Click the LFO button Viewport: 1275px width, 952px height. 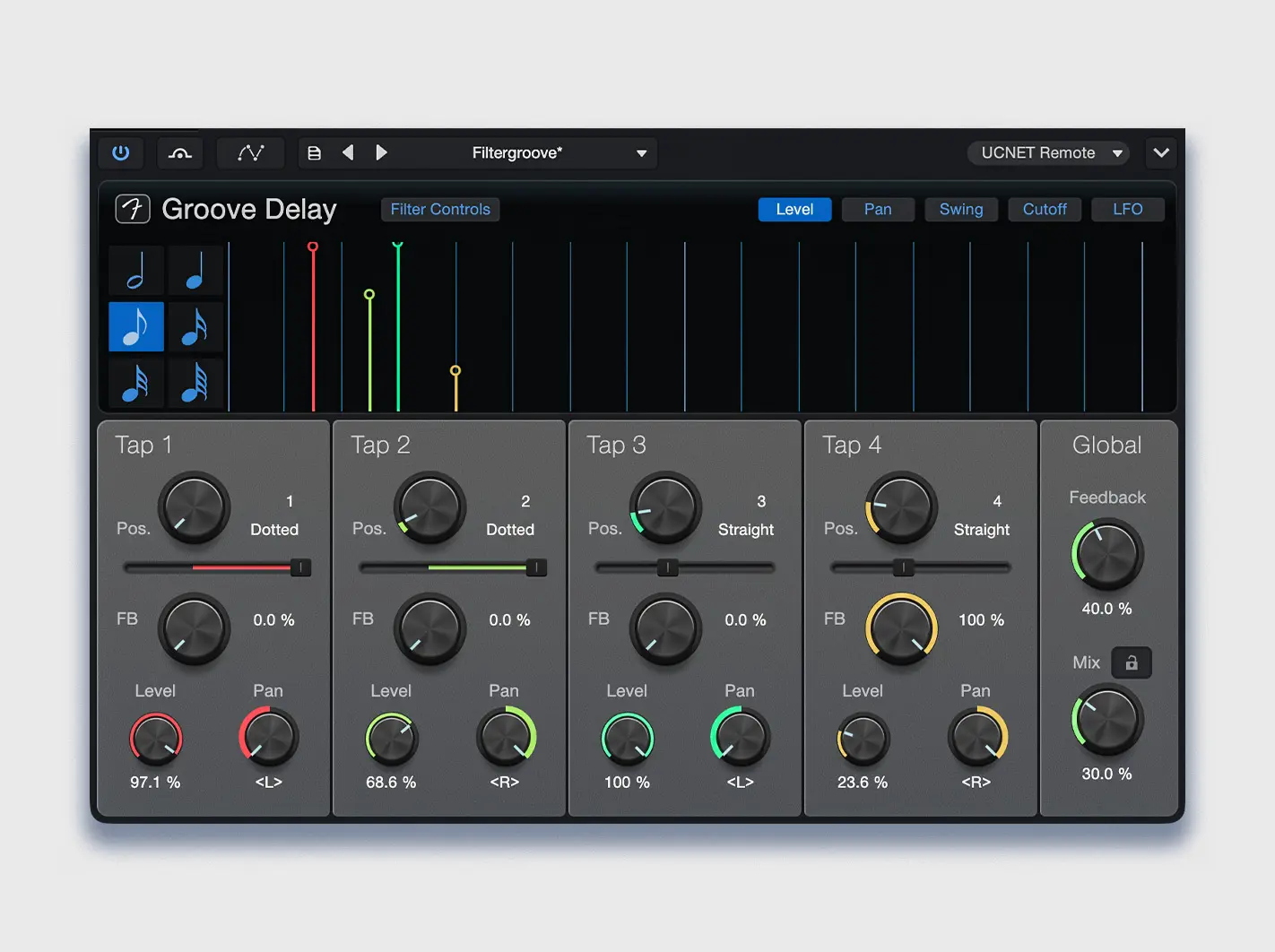coord(1127,209)
